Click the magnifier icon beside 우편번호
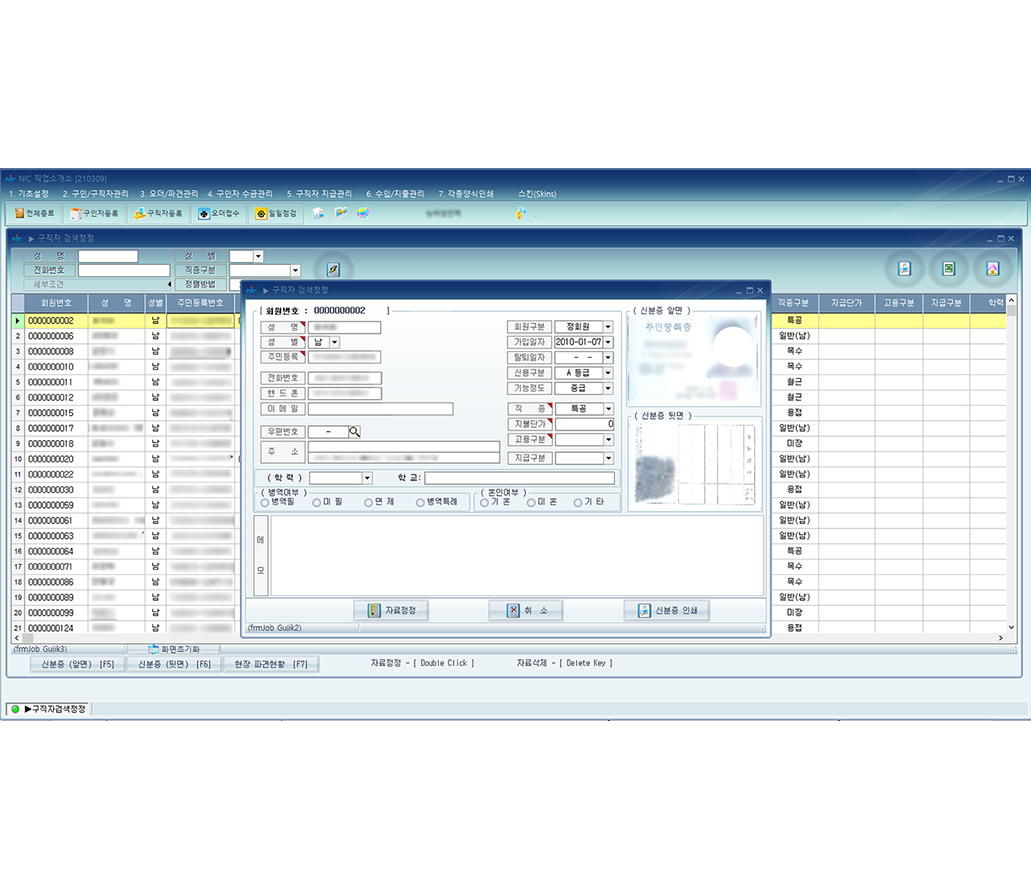Image resolution: width=1031 pixels, height=889 pixels. click(x=354, y=432)
